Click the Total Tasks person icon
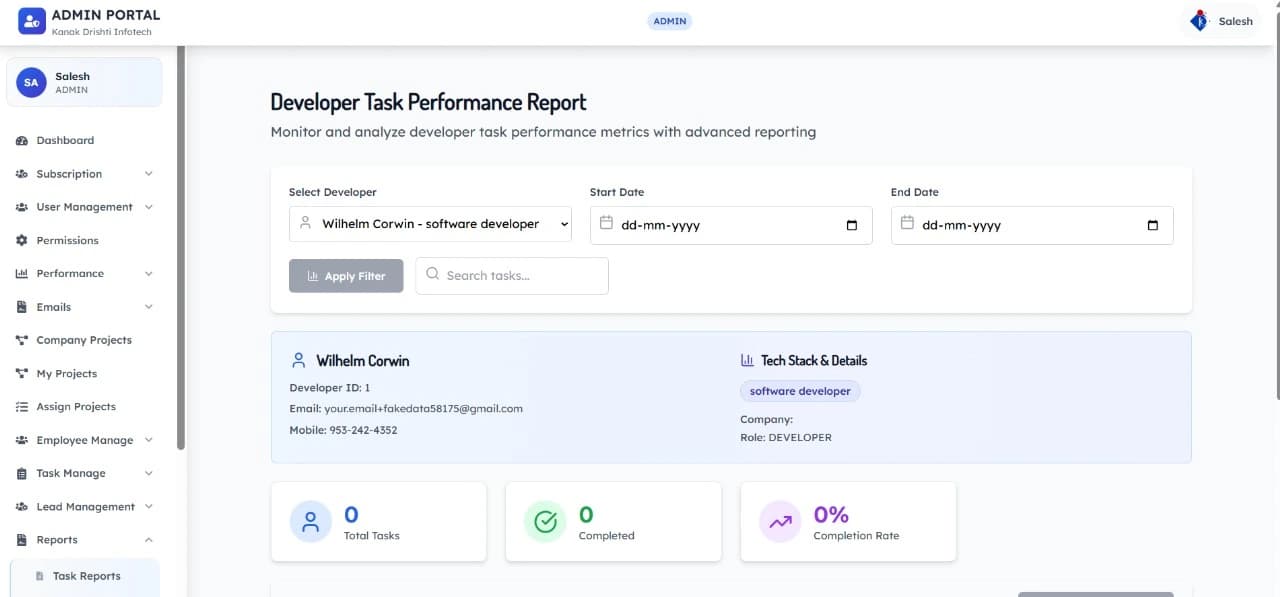Image resolution: width=1280 pixels, height=597 pixels. coord(310,521)
